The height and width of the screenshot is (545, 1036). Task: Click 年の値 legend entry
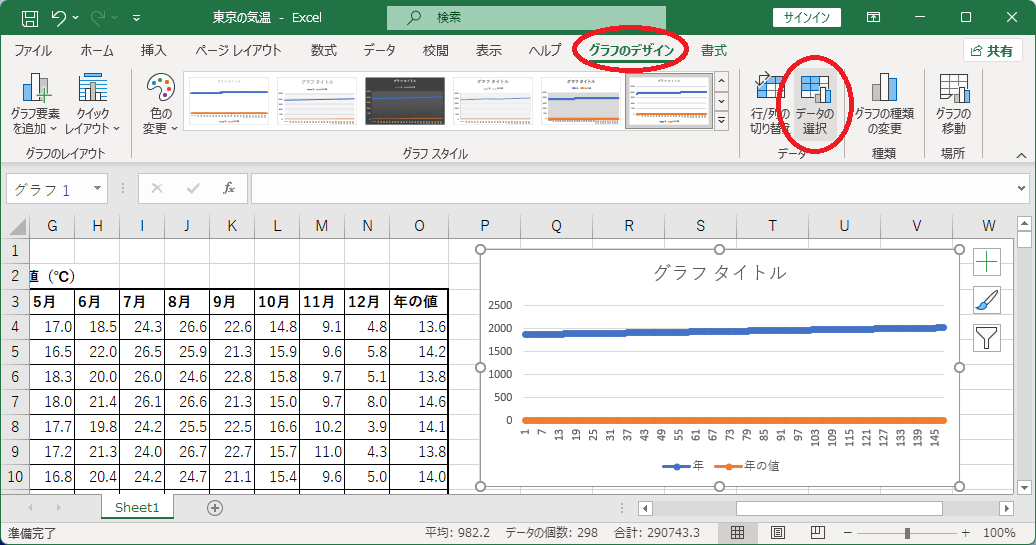coord(747,466)
